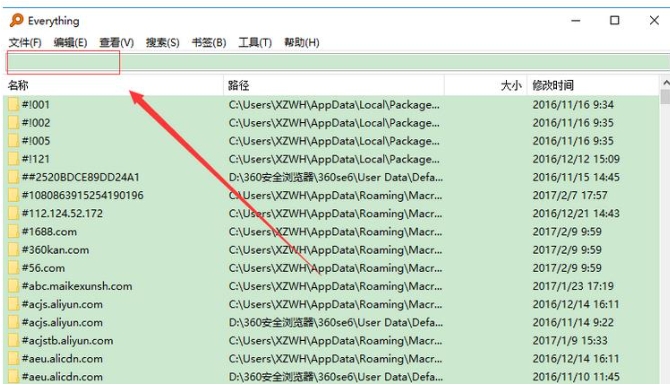
Task: Select the ##2520BDCE89DD24A1 entry
Action: (80, 177)
